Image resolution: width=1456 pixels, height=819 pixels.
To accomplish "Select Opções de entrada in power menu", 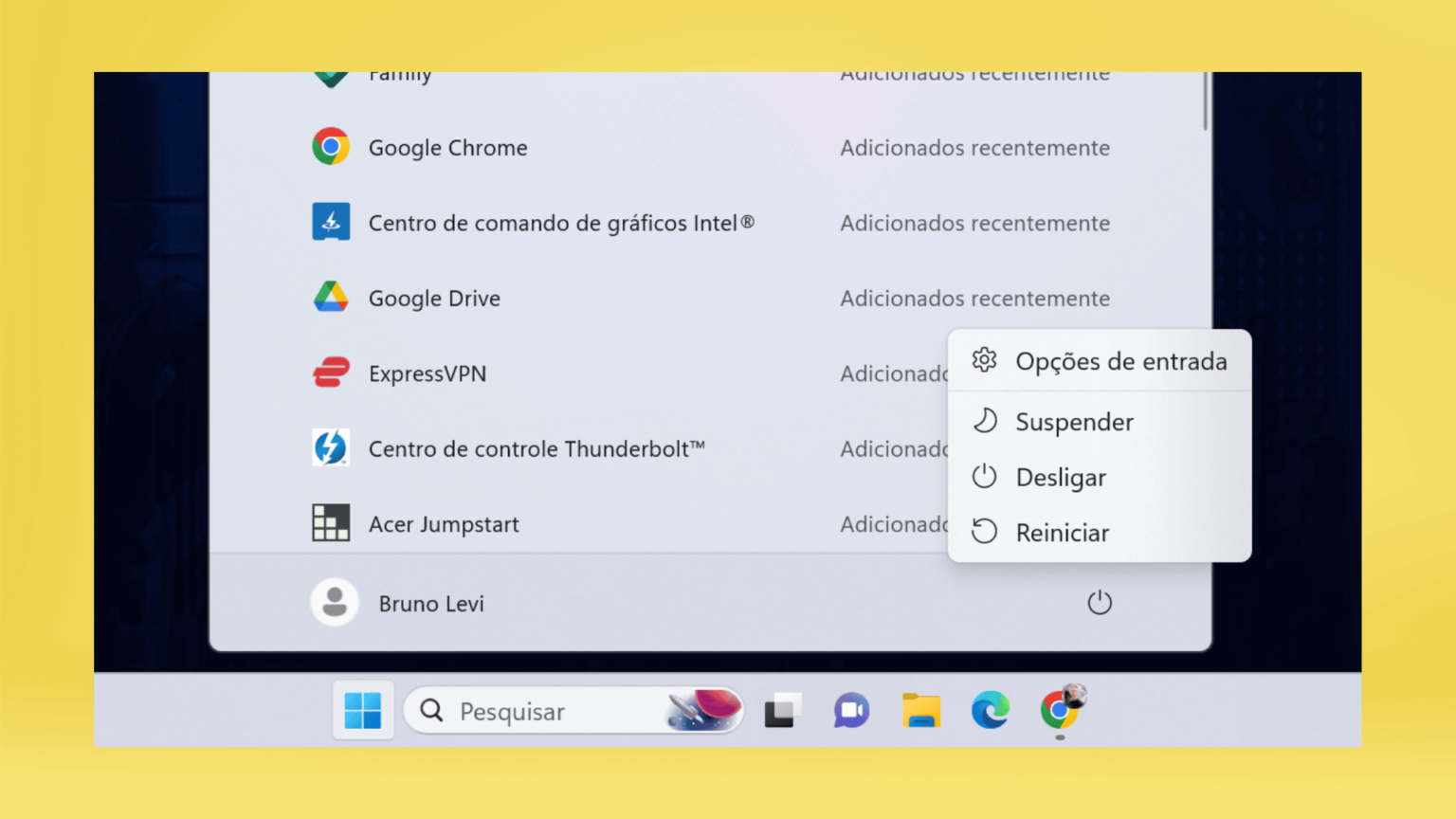I will coord(1100,361).
